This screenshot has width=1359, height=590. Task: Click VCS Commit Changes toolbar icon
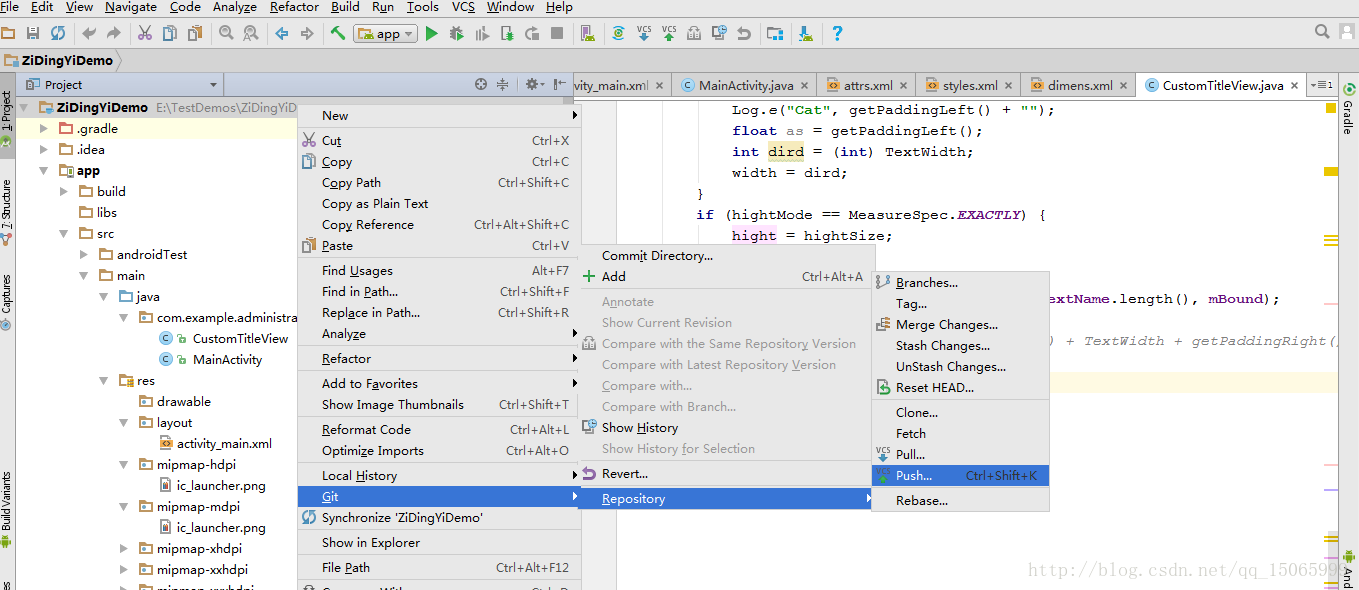pos(669,33)
